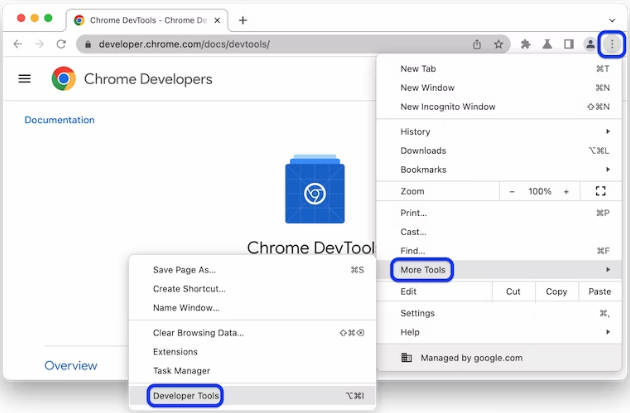Choose Create Shortcut… in submenu
Screen dimensions: 630x413
[252, 288]
